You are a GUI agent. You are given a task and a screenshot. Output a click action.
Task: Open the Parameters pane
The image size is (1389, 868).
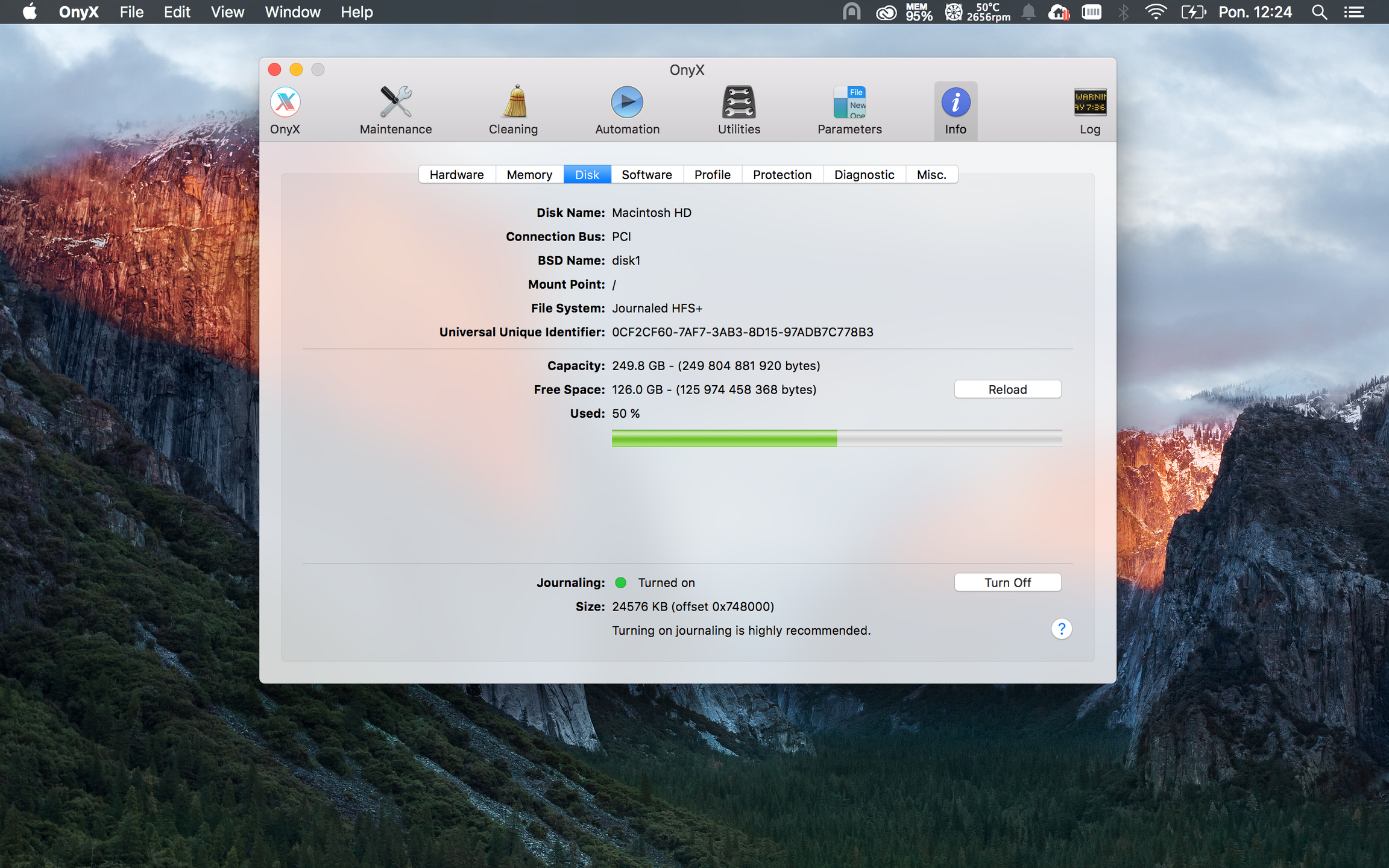[849, 111]
